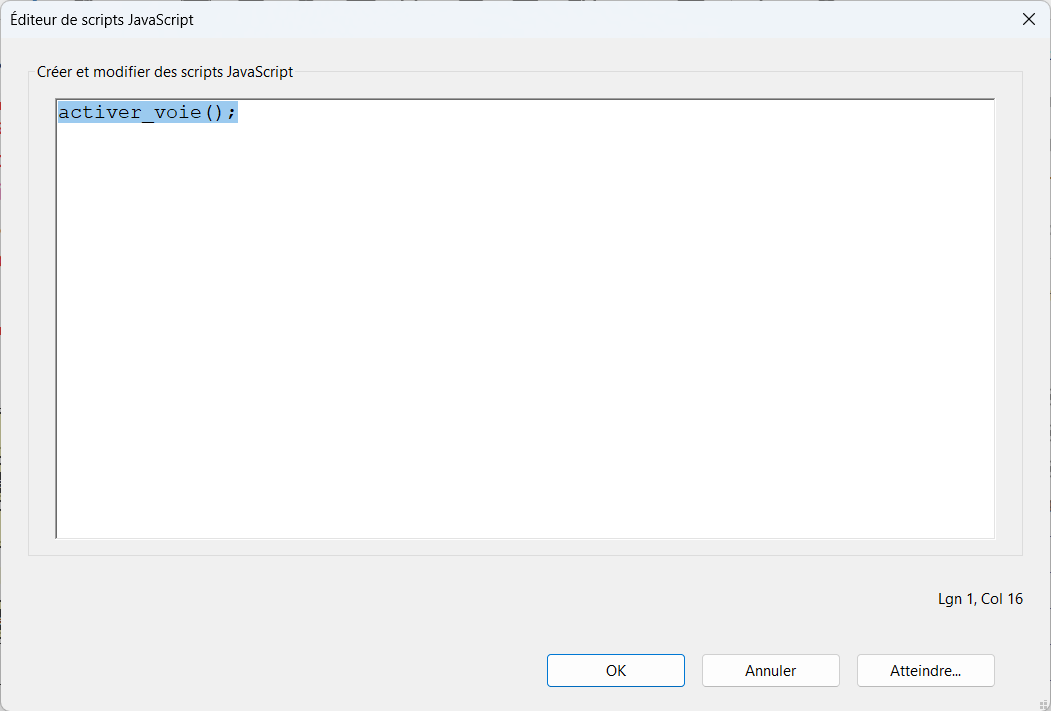Click the word 'JavaScript' in the window title
Image resolution: width=1051 pixels, height=711 pixels.
point(161,19)
